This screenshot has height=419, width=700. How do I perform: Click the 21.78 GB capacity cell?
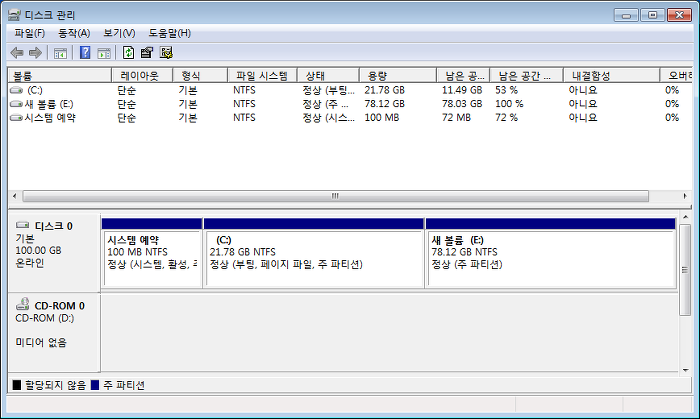[384, 90]
